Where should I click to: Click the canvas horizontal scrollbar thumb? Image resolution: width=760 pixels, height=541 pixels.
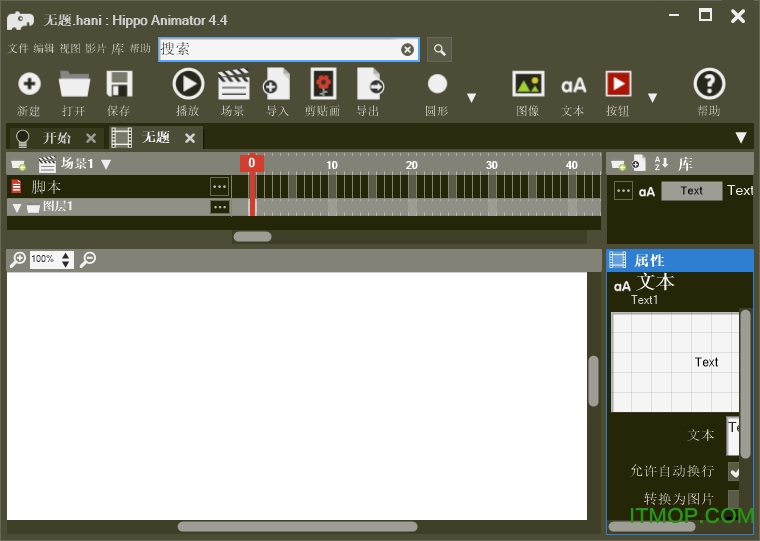point(297,526)
